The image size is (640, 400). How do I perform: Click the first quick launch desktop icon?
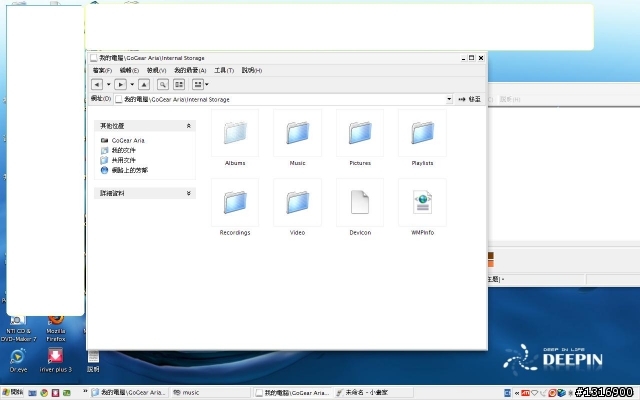pyautogui.click(x=32, y=393)
